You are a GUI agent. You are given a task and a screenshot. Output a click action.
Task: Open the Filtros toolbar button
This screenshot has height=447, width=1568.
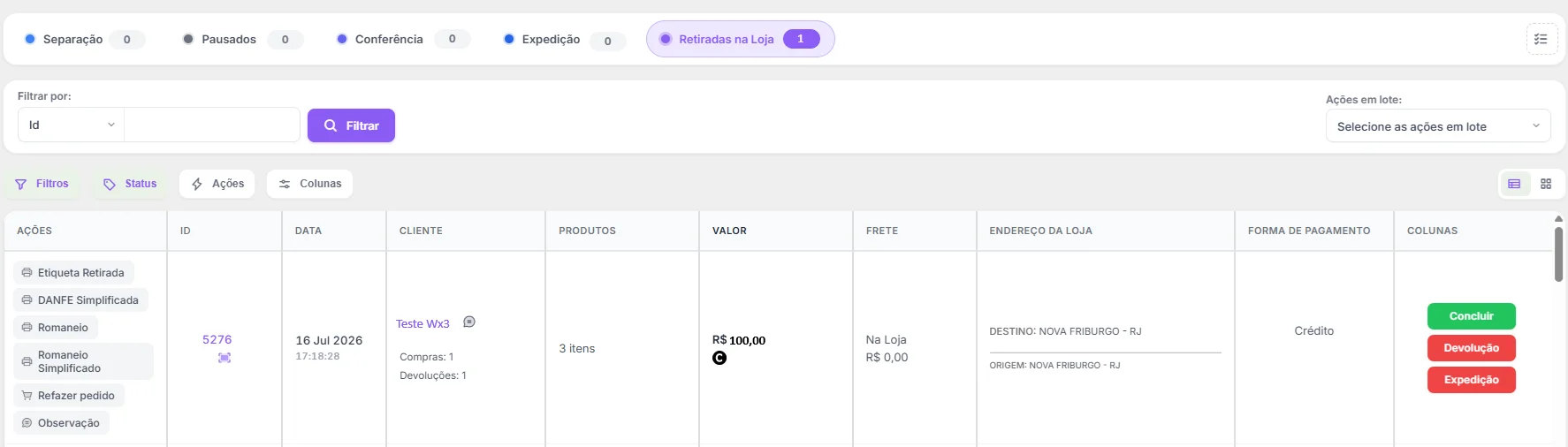point(42,184)
